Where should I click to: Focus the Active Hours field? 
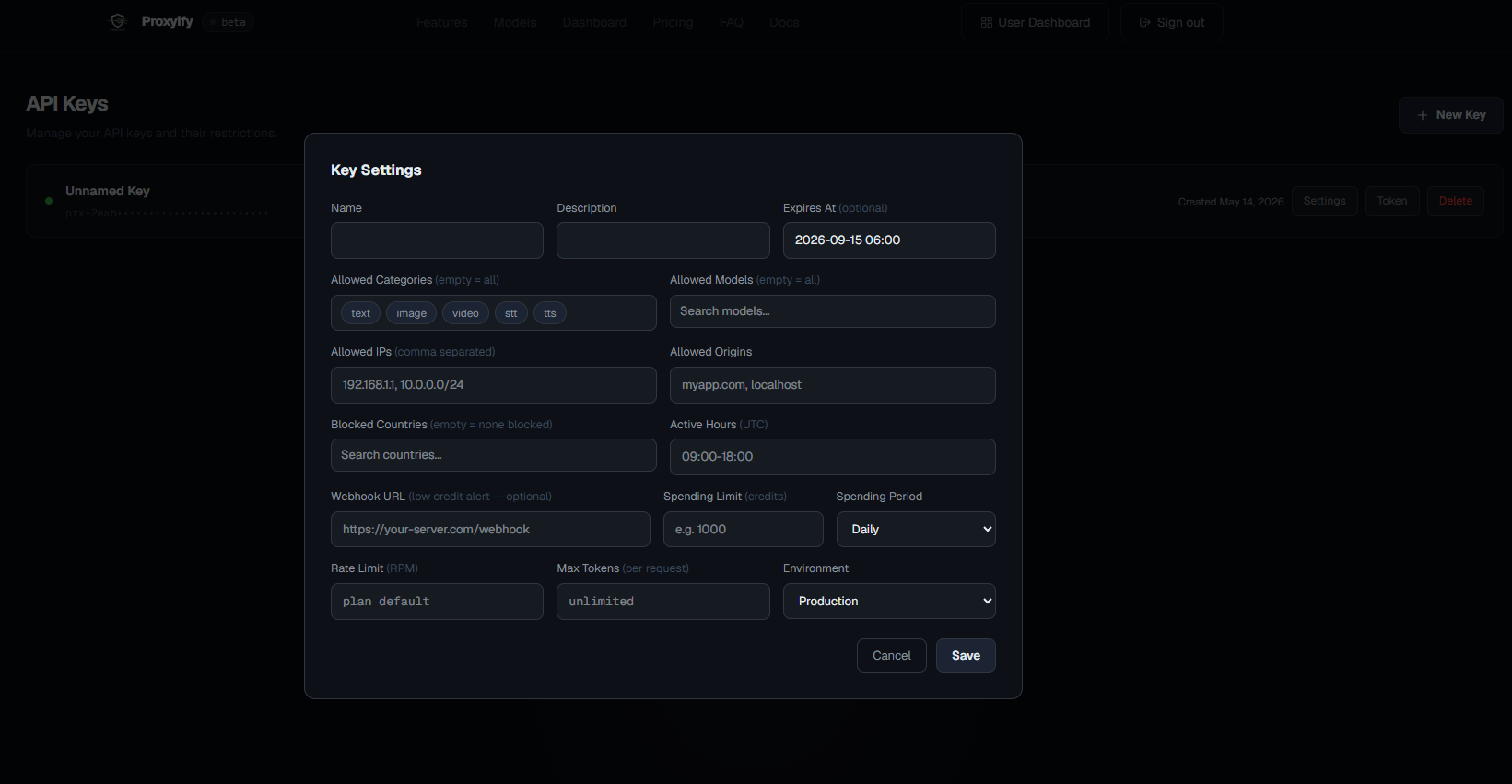833,457
